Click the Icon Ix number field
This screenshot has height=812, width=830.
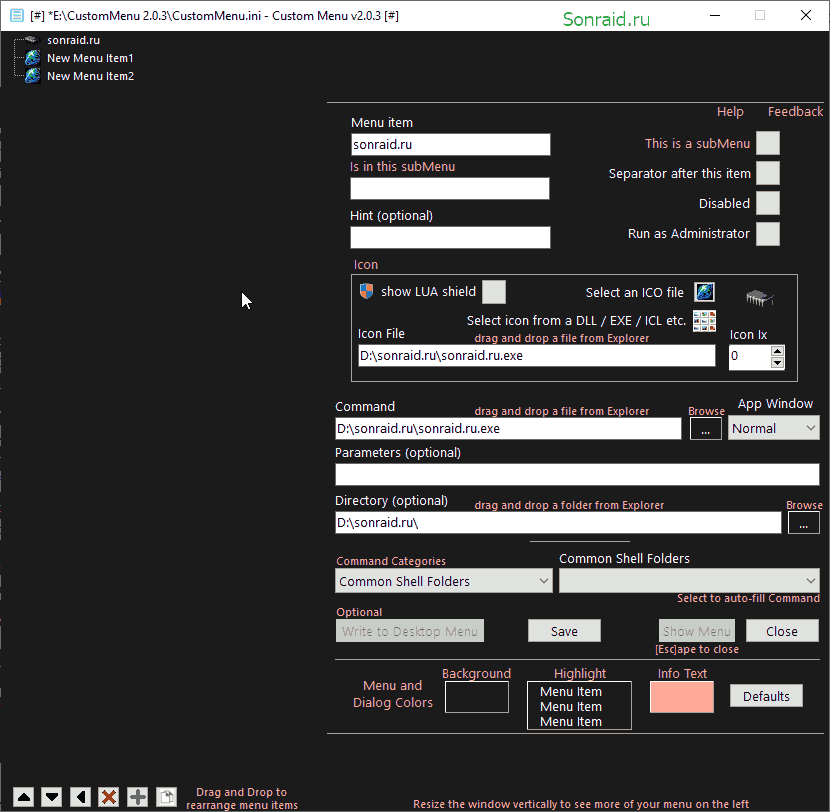(750, 357)
